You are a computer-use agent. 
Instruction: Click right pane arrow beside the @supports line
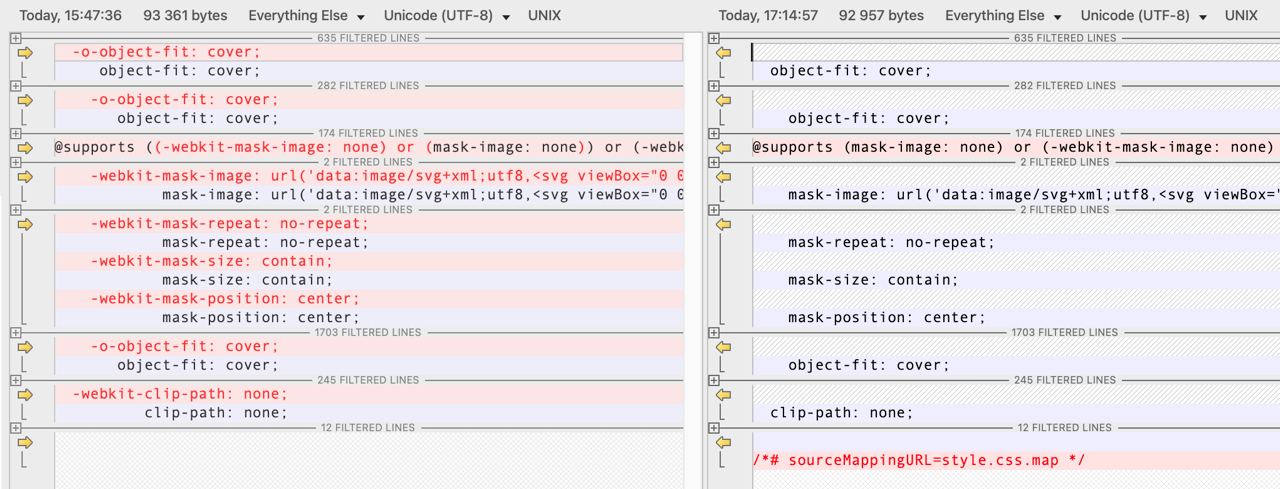(x=724, y=148)
